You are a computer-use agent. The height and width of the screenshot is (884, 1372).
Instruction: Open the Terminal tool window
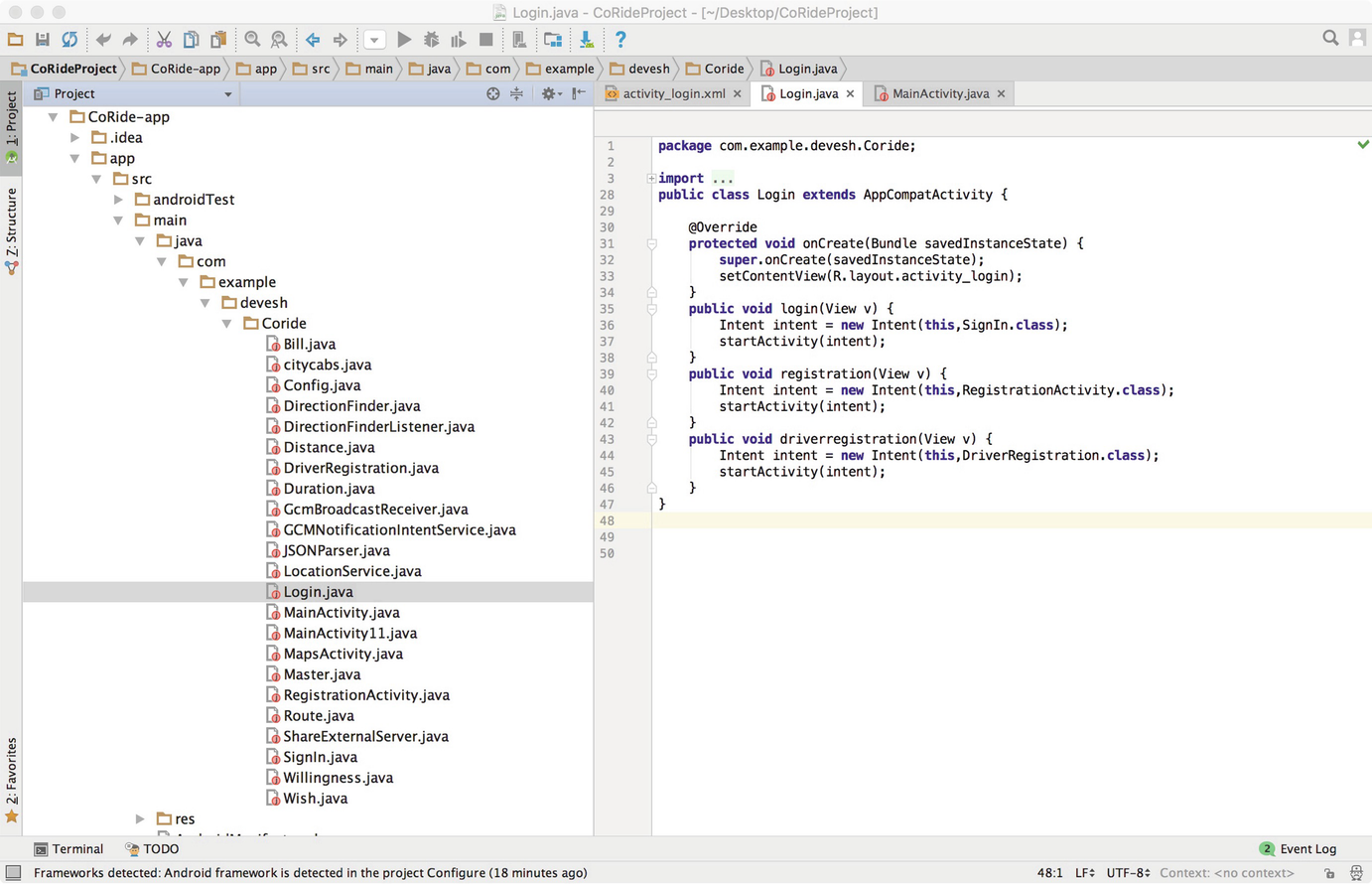[69, 849]
